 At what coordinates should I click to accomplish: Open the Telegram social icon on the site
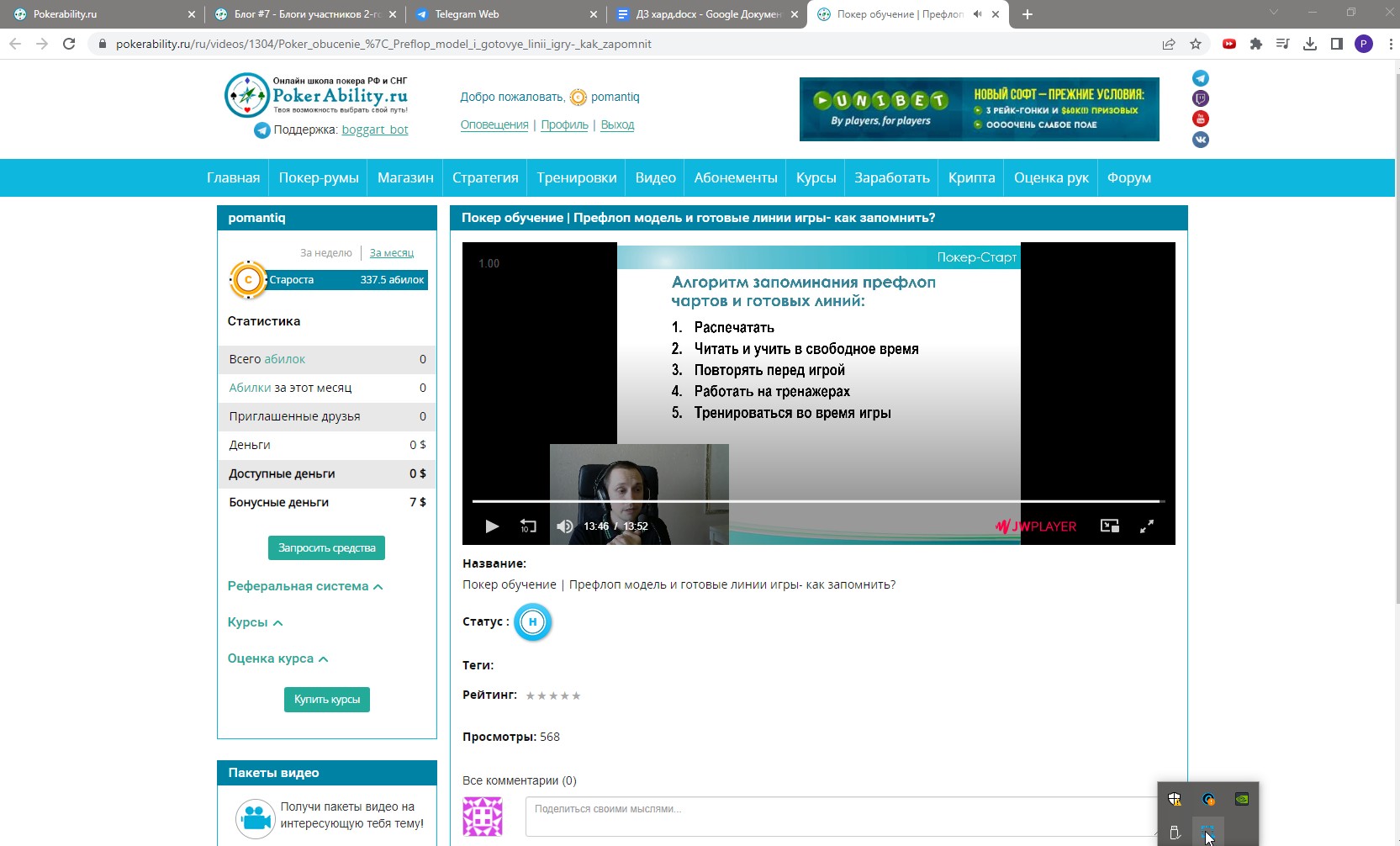pos(1201,78)
